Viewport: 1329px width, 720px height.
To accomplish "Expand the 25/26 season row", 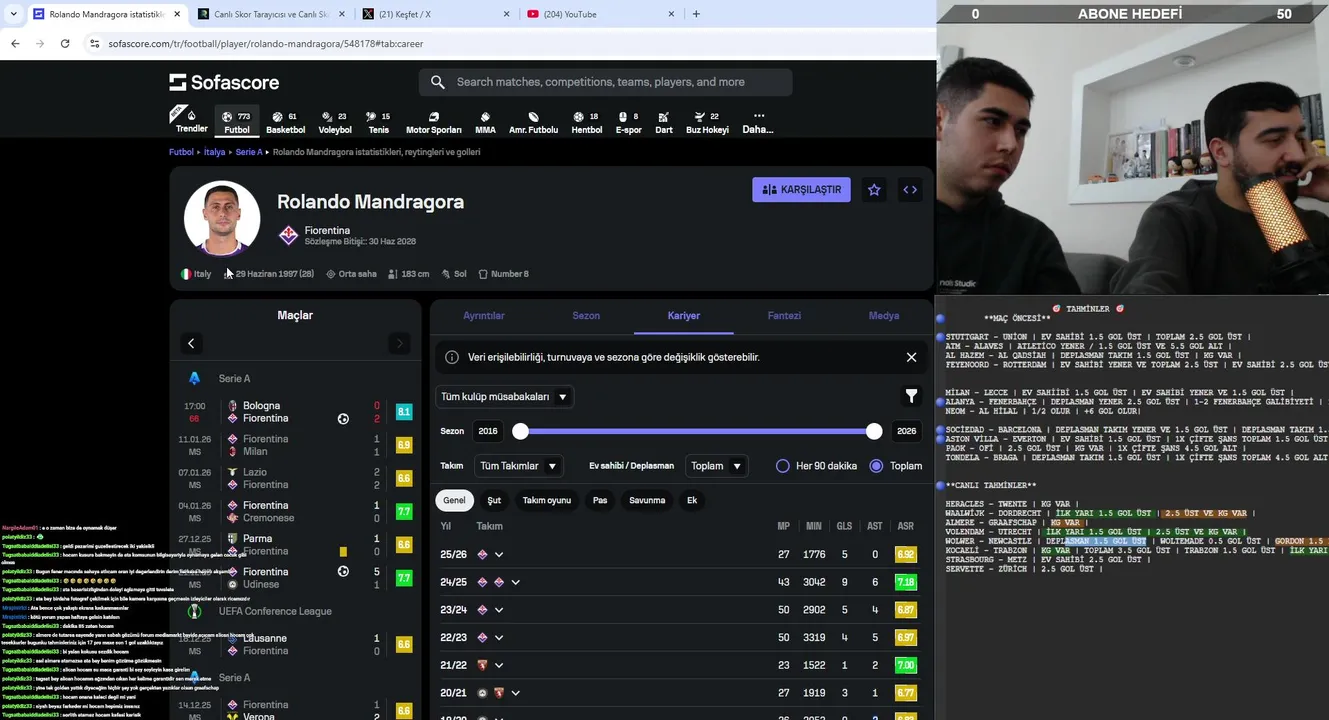I will [x=499, y=554].
